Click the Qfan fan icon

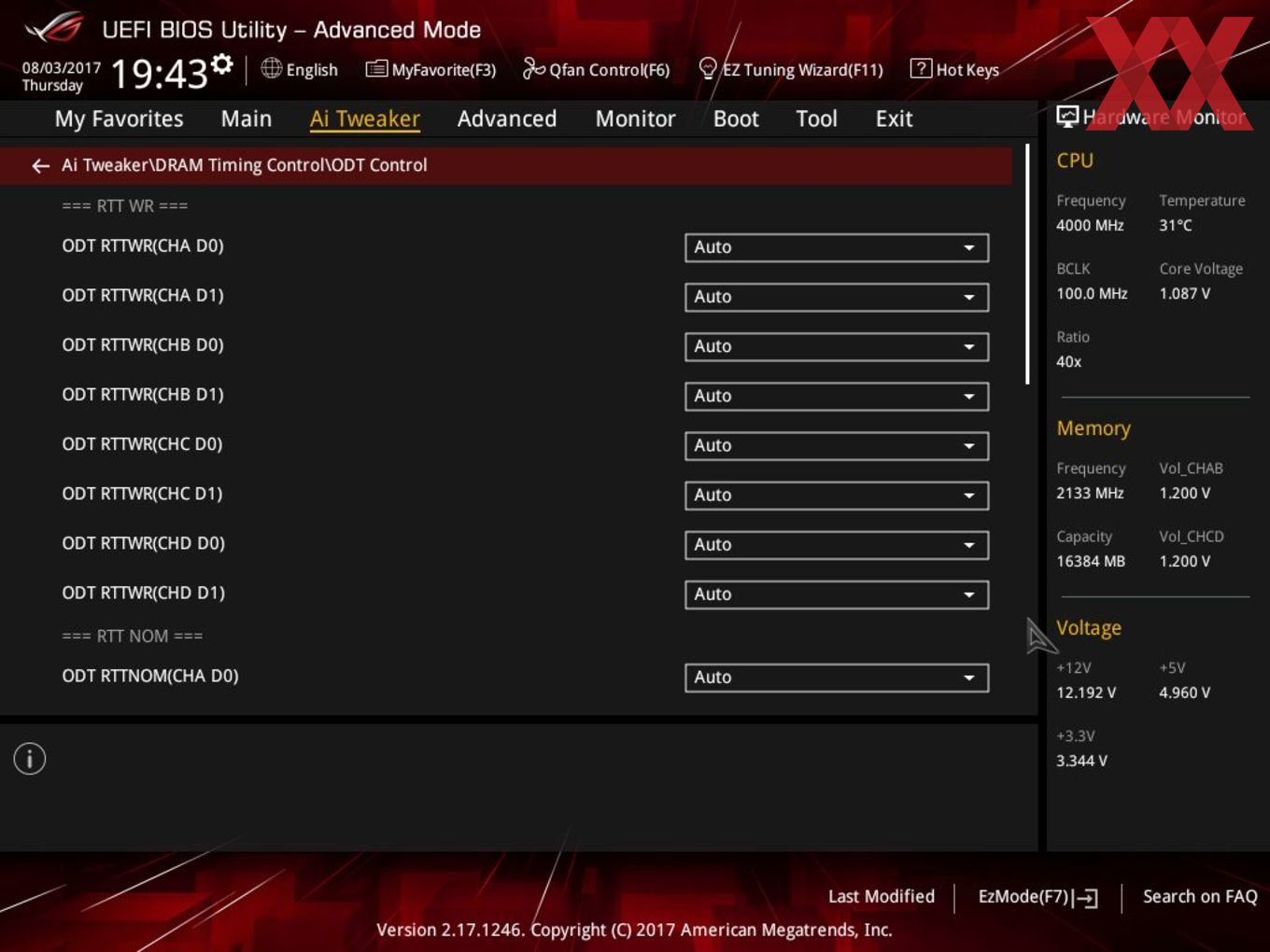[533, 68]
